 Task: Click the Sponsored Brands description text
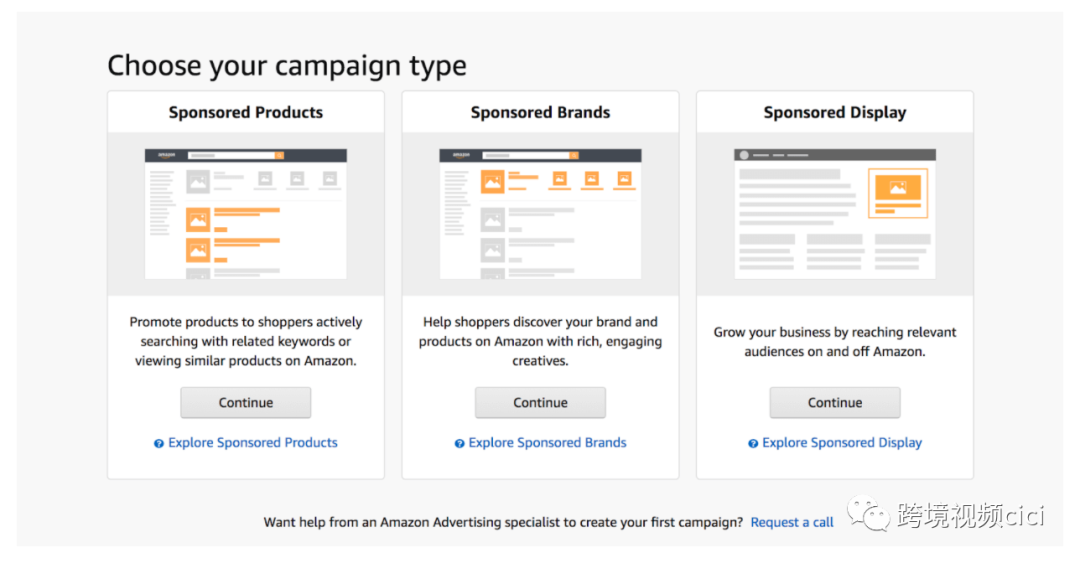tap(540, 341)
